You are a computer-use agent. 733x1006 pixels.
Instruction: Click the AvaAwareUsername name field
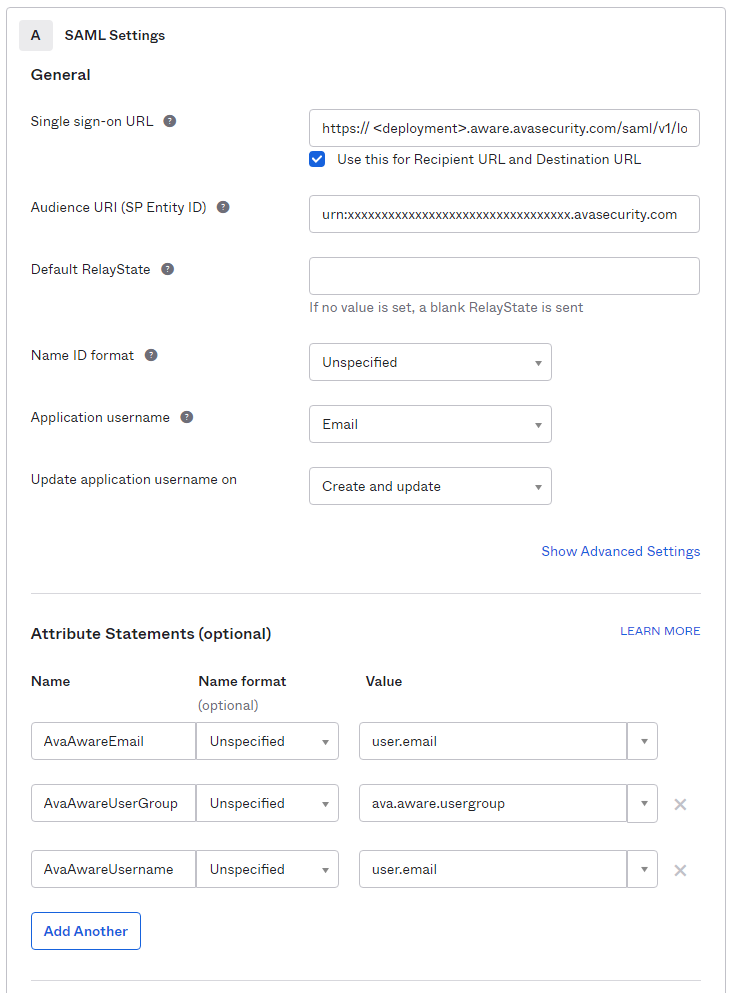[114, 869]
